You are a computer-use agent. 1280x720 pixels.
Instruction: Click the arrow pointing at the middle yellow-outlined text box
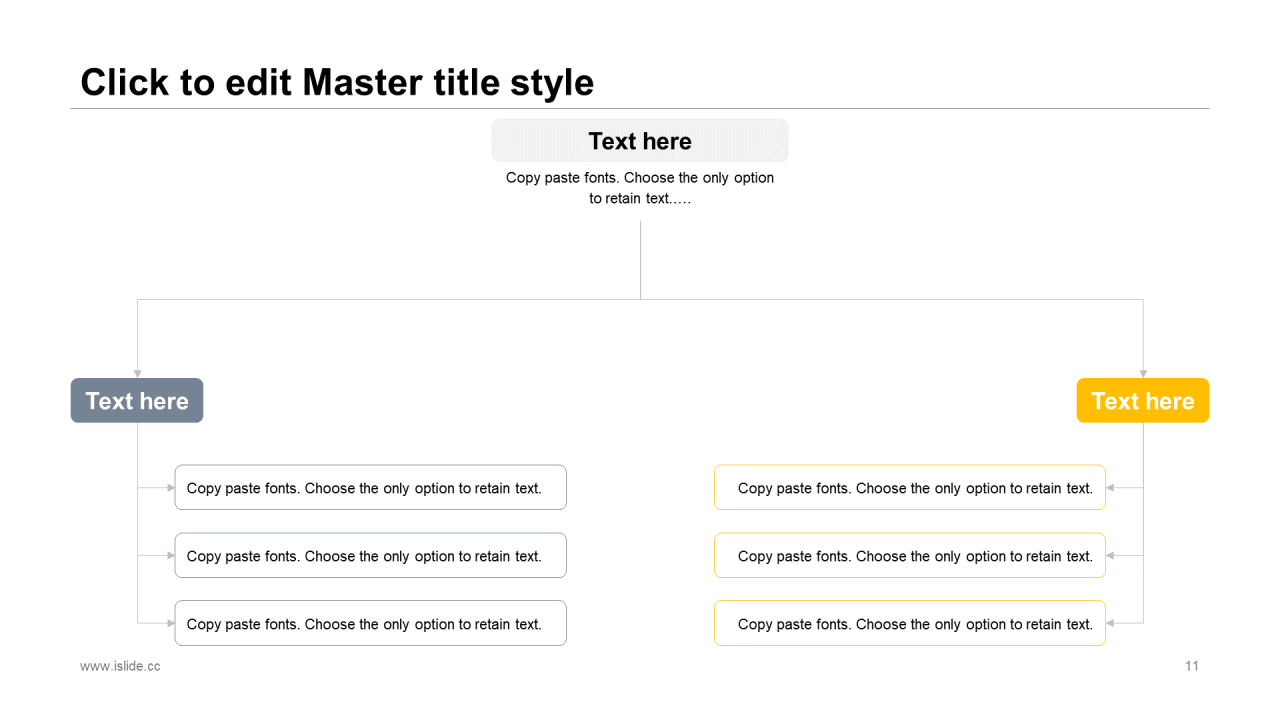[1110, 556]
